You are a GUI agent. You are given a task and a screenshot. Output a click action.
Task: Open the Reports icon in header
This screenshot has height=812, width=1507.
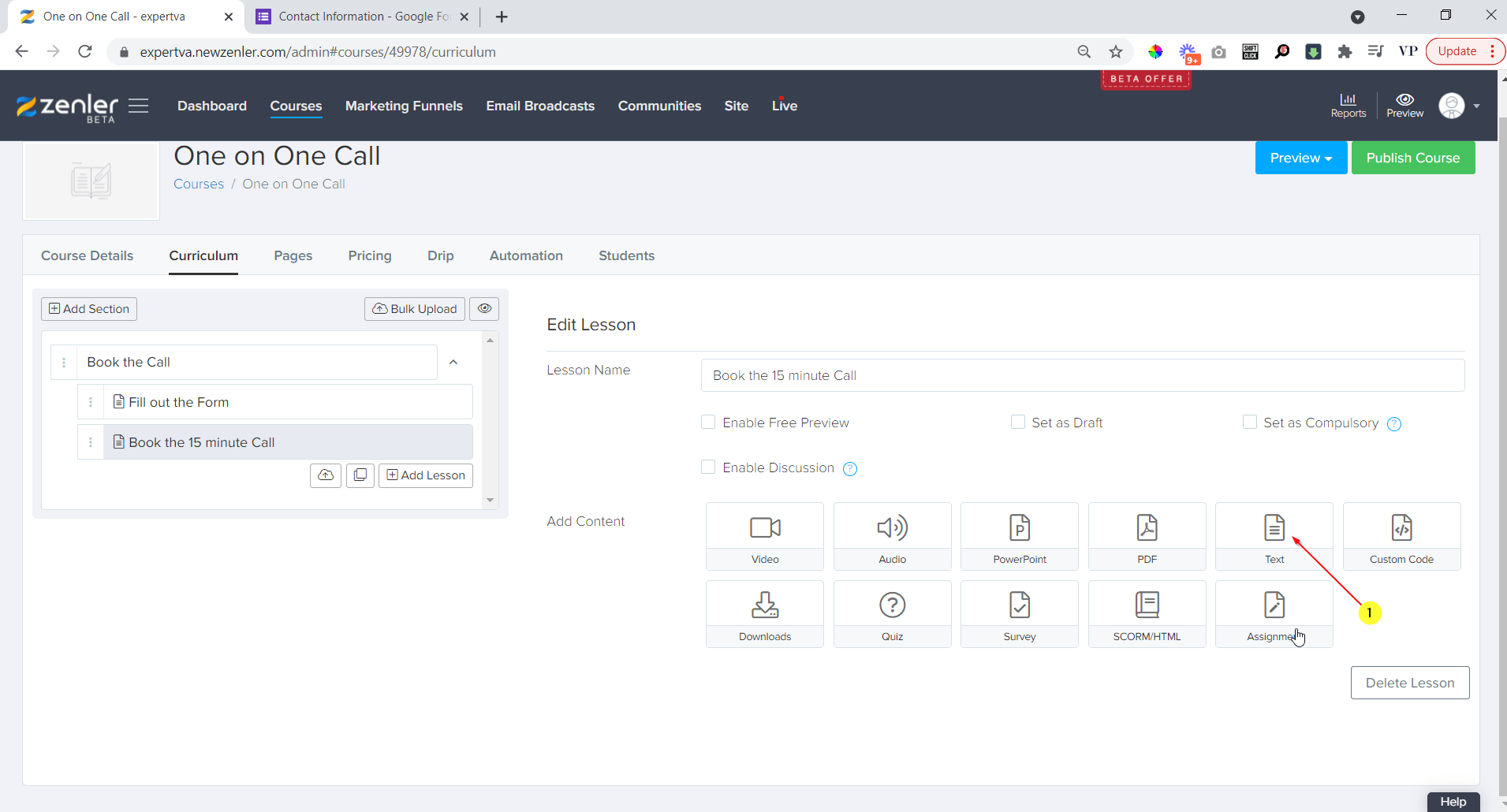pos(1348,105)
